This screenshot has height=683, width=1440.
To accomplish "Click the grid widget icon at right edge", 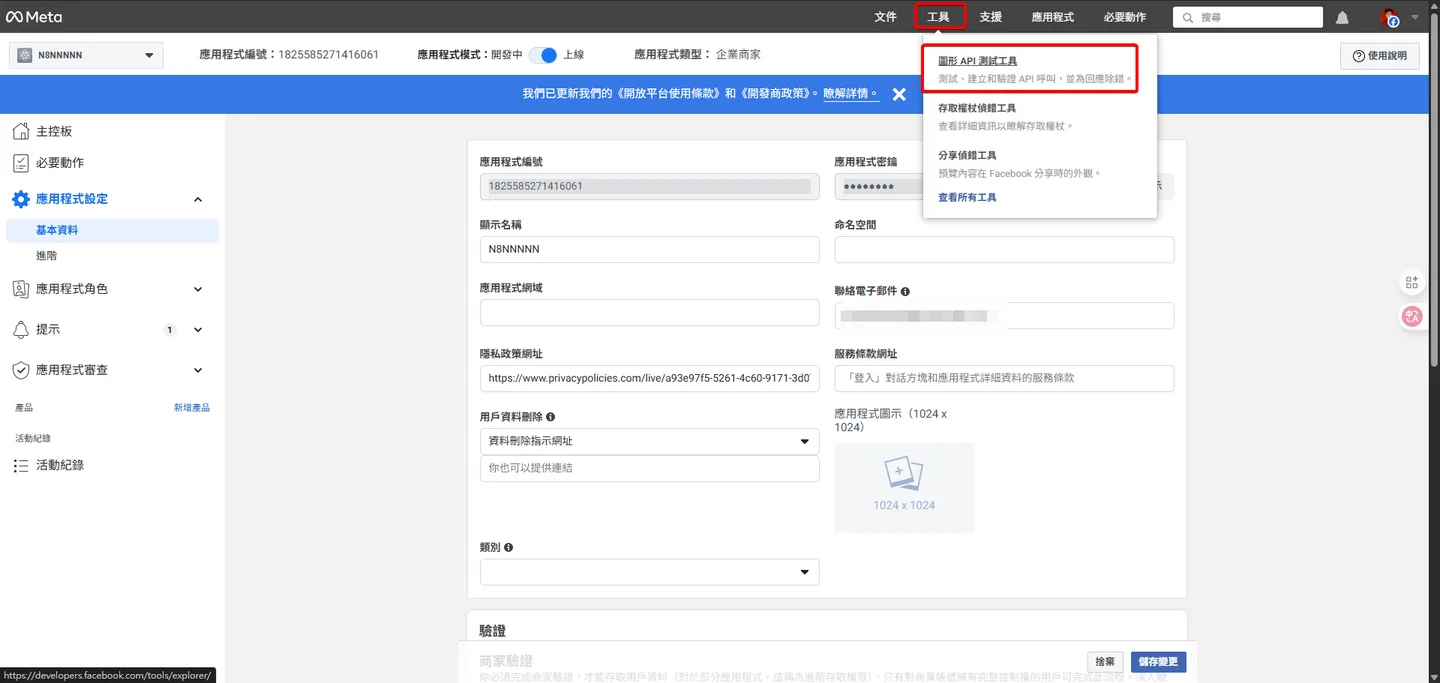I will [1412, 283].
